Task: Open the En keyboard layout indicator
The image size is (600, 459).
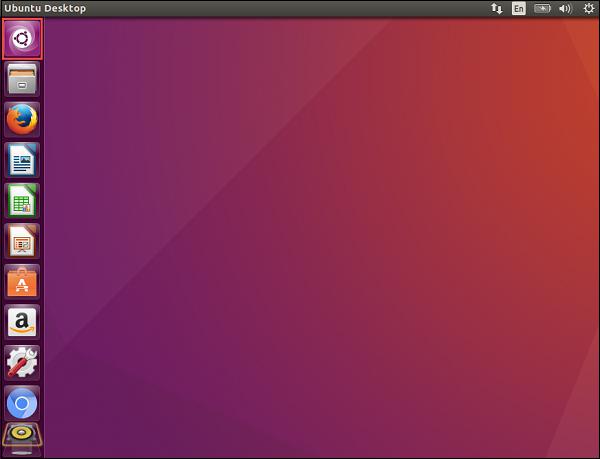Action: (x=518, y=8)
